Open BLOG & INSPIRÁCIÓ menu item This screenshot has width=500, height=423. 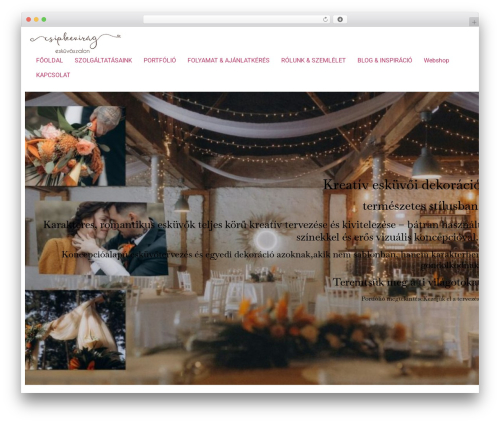tap(385, 60)
